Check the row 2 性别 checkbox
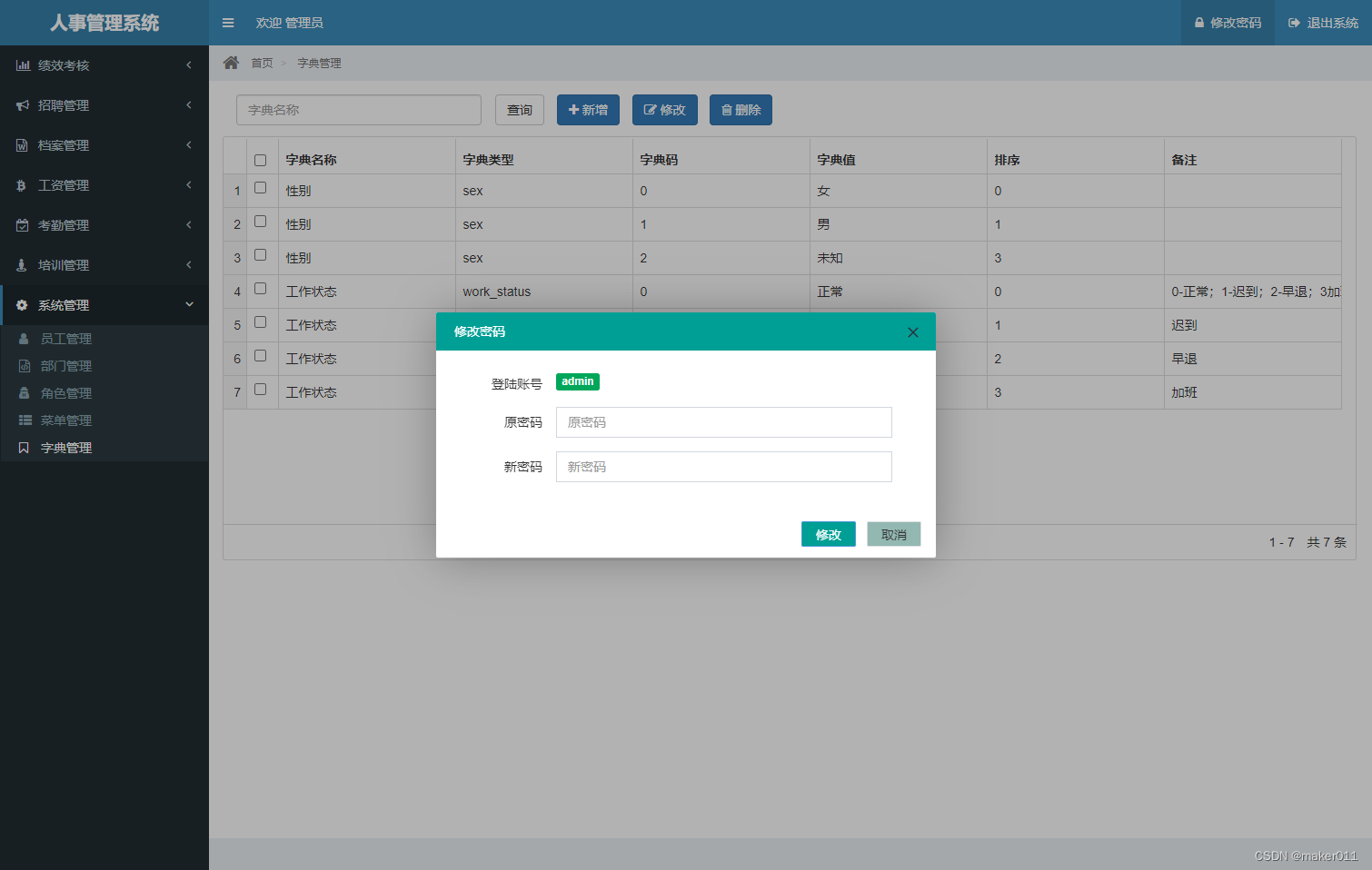1372x870 pixels. click(261, 222)
